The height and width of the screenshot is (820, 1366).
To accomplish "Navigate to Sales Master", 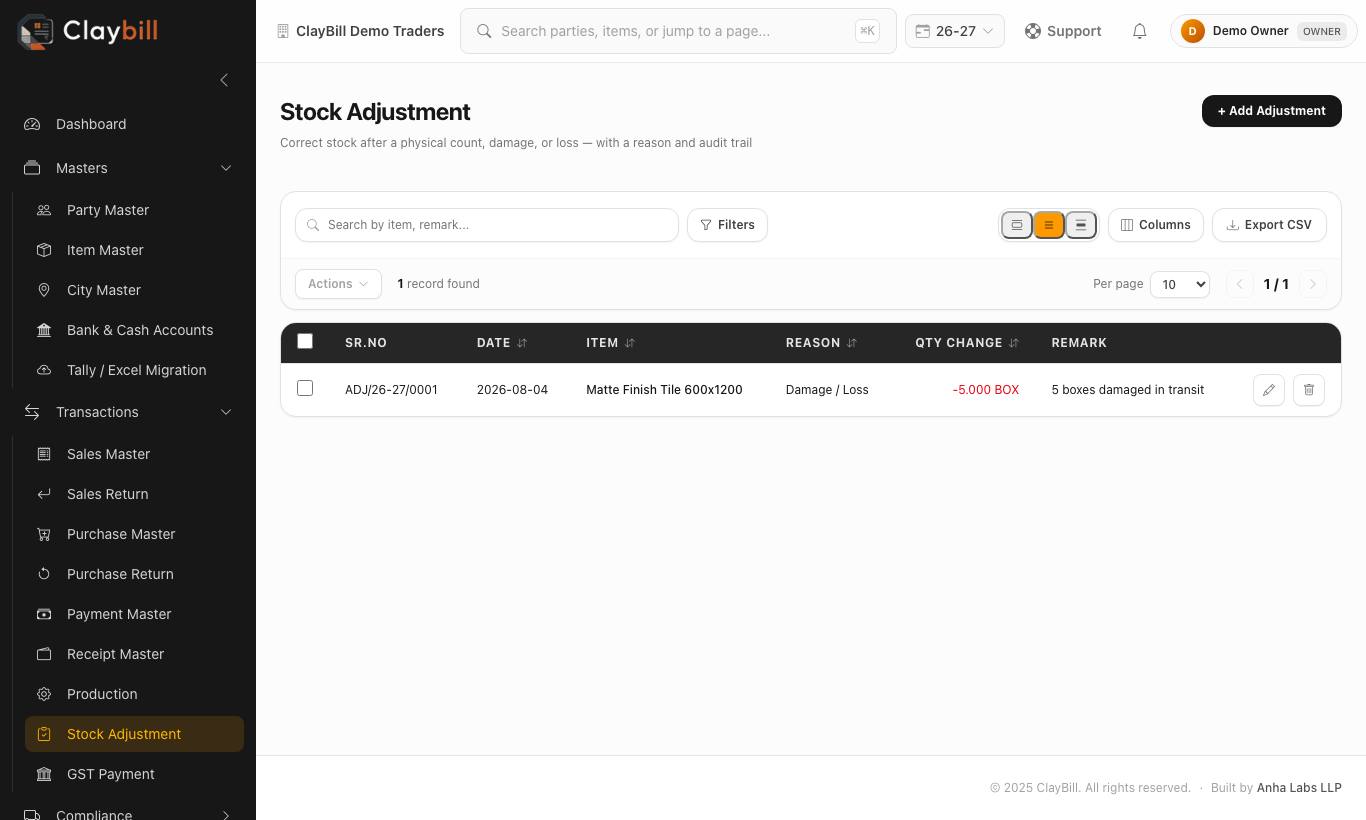I will click(x=134, y=454).
